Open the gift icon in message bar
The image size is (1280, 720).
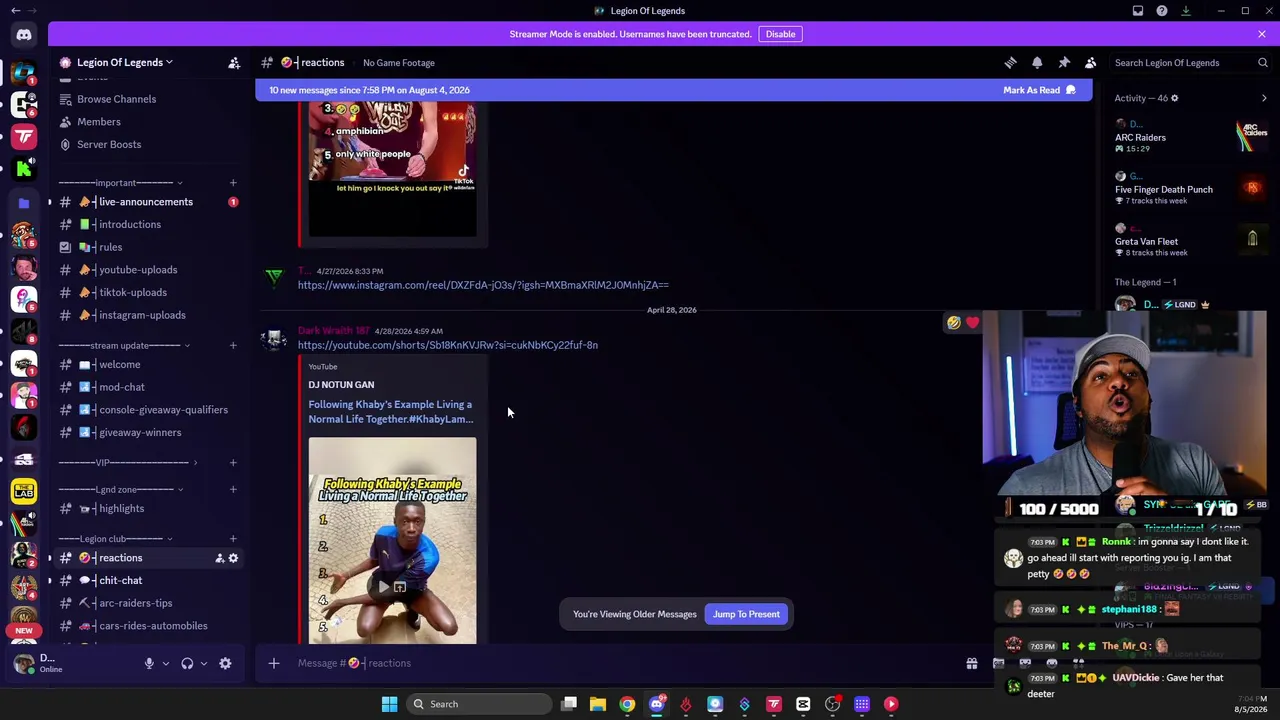pos(971,663)
